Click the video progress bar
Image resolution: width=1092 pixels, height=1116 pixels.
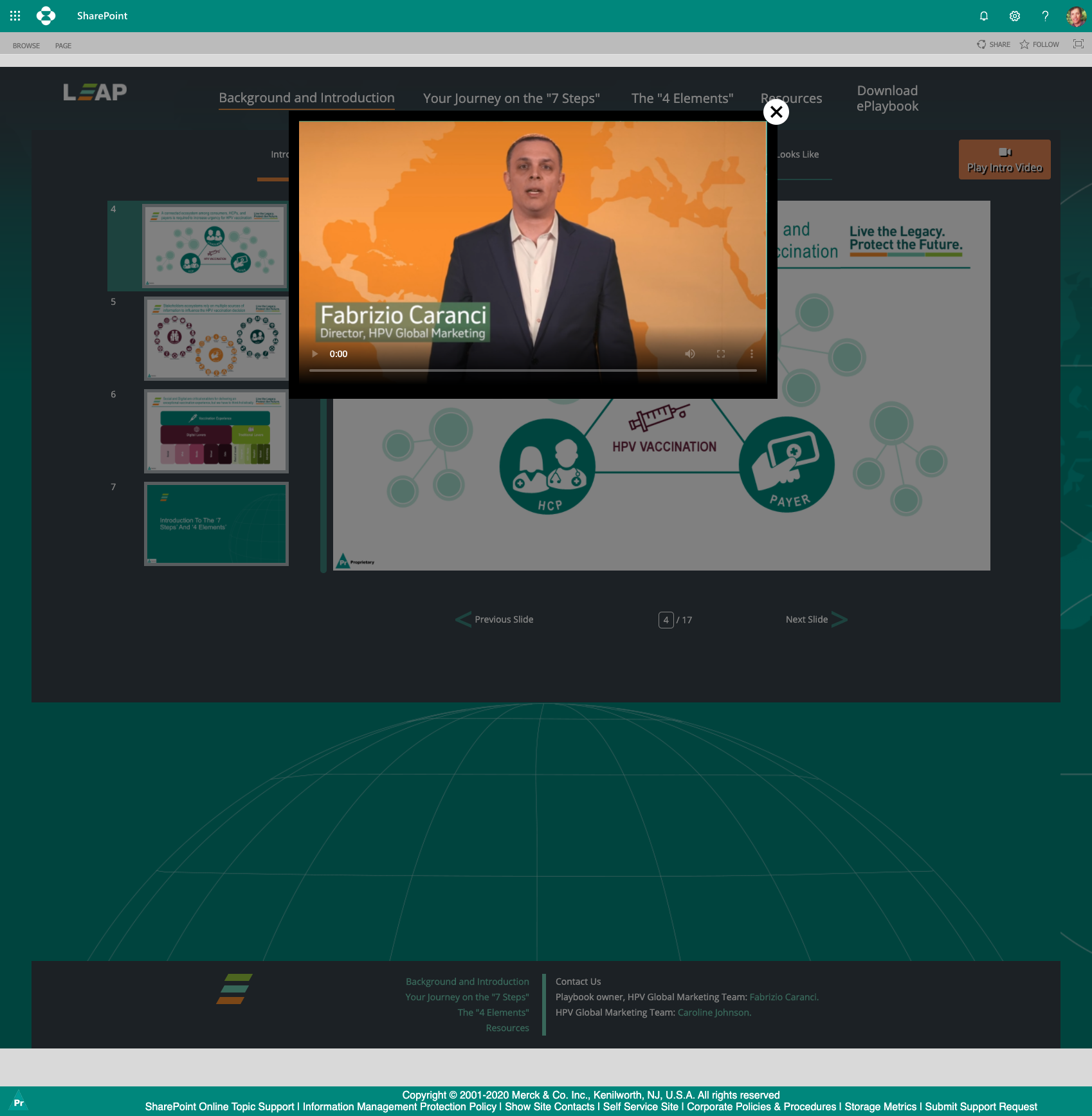(x=532, y=370)
